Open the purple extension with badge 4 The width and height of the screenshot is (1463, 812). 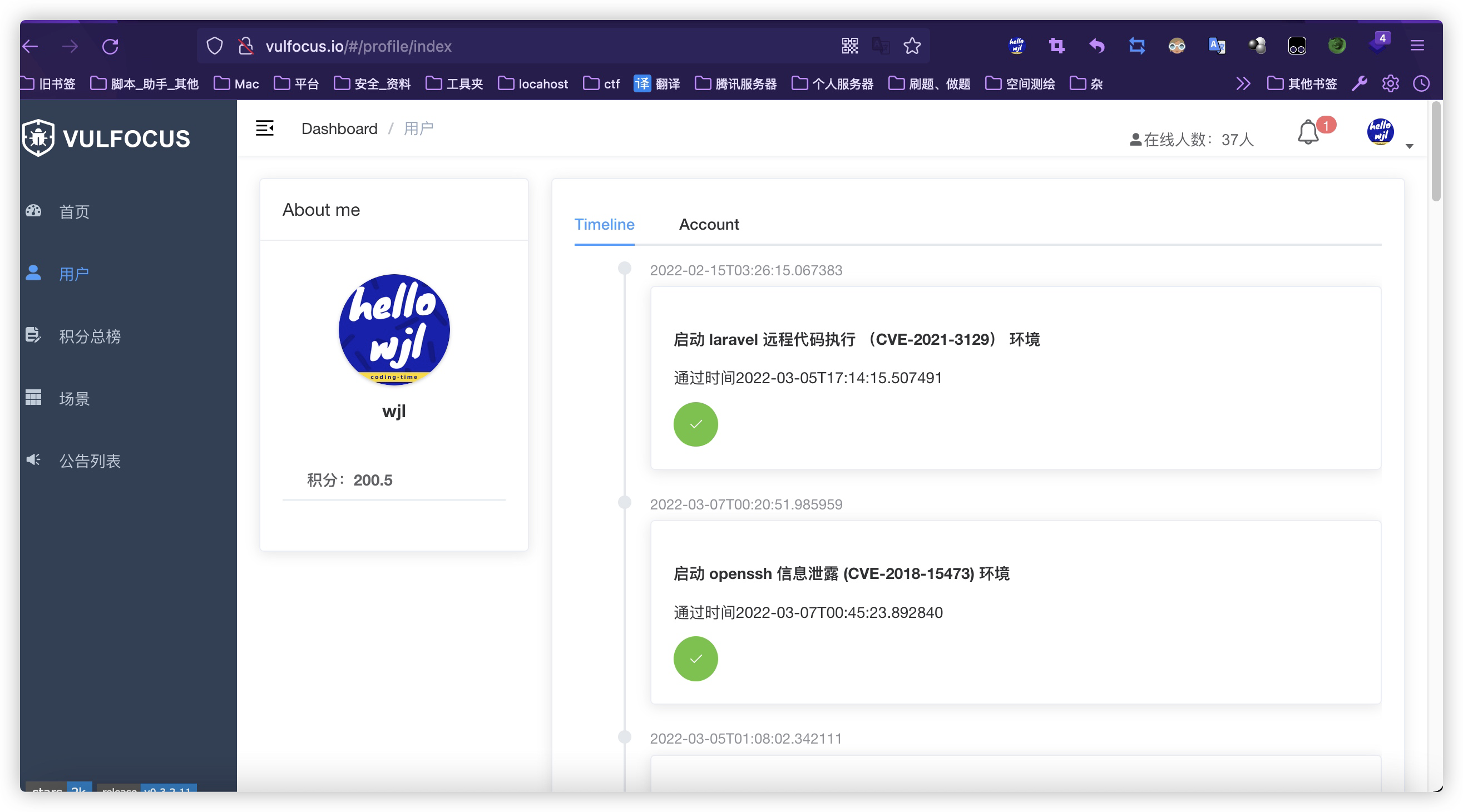1379,44
